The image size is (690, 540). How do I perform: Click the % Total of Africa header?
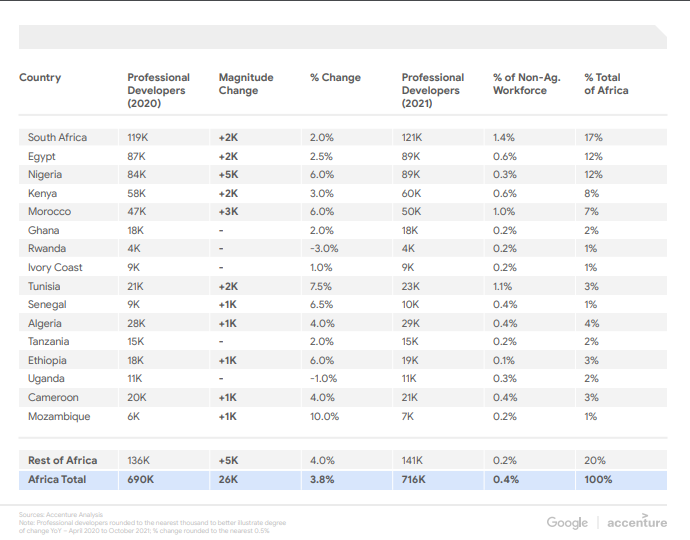[607, 84]
